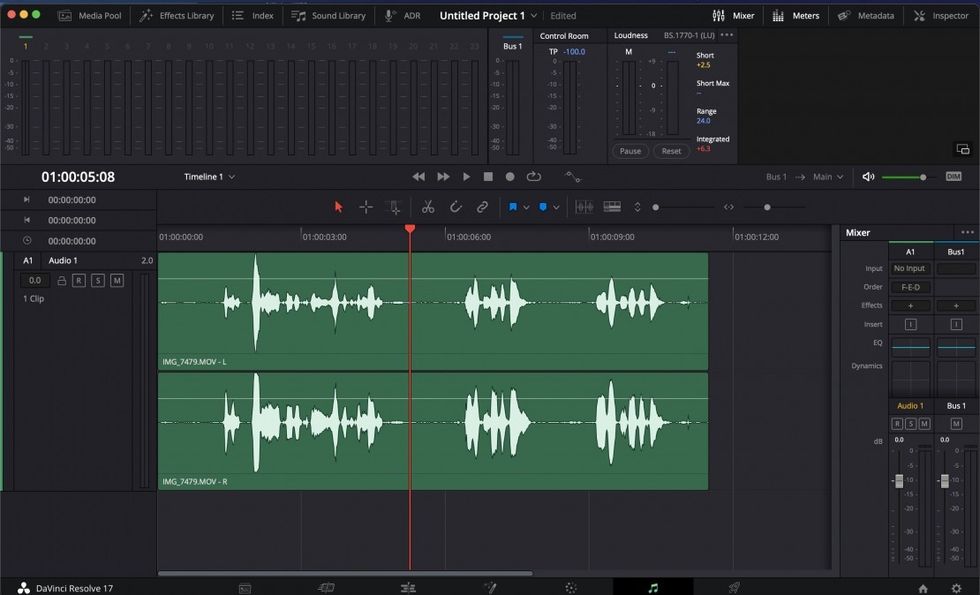This screenshot has width=980, height=595.
Task: Add an effect to A1 channel
Action: [x=910, y=306]
